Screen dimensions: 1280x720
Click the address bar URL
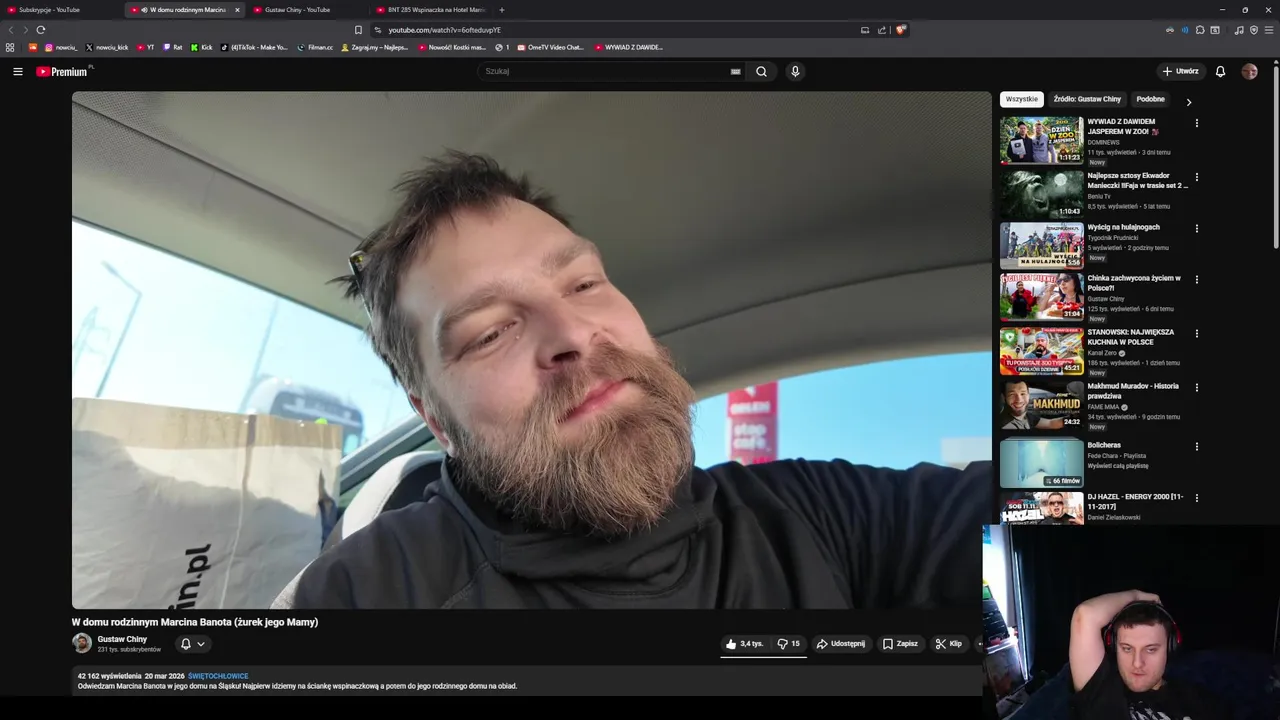pyautogui.click(x=444, y=30)
